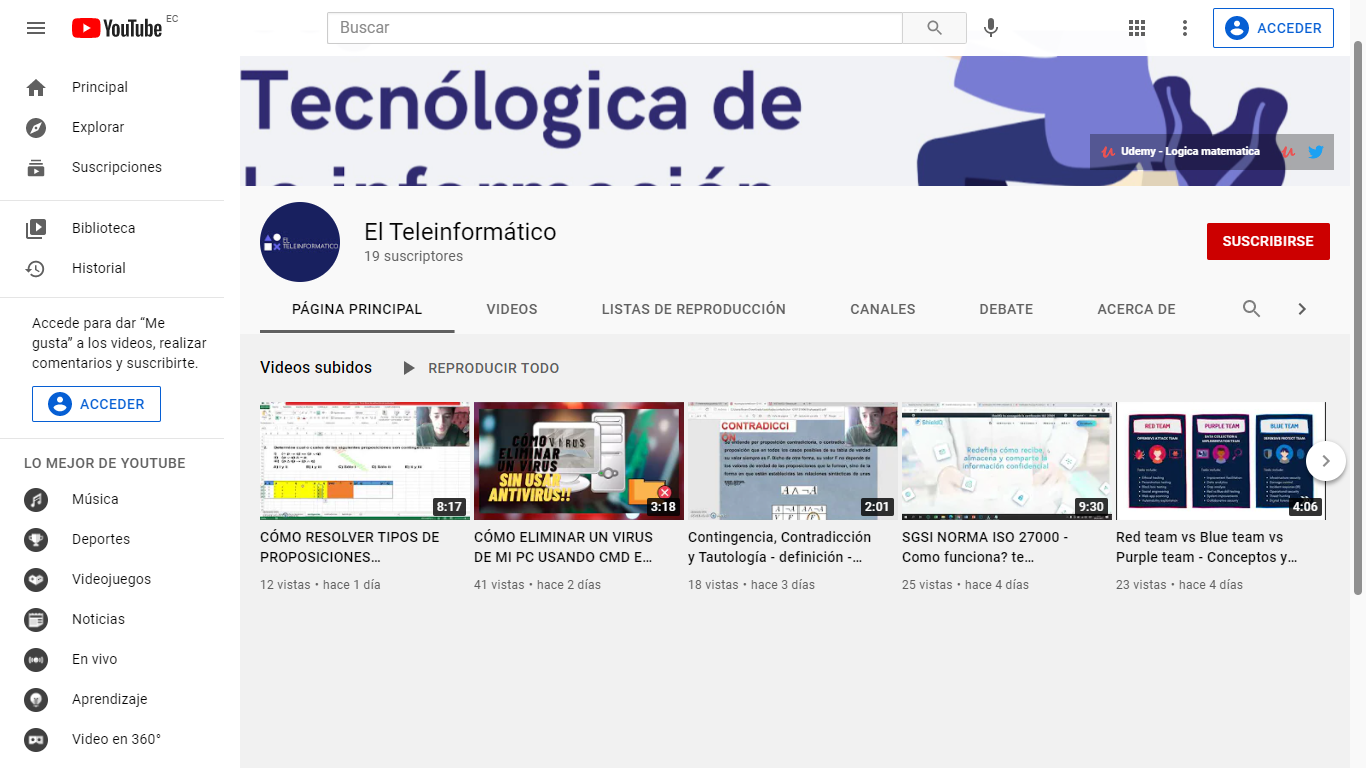Image resolution: width=1366 pixels, height=768 pixels.
Task: Focus the Buscar search field
Action: [x=615, y=28]
